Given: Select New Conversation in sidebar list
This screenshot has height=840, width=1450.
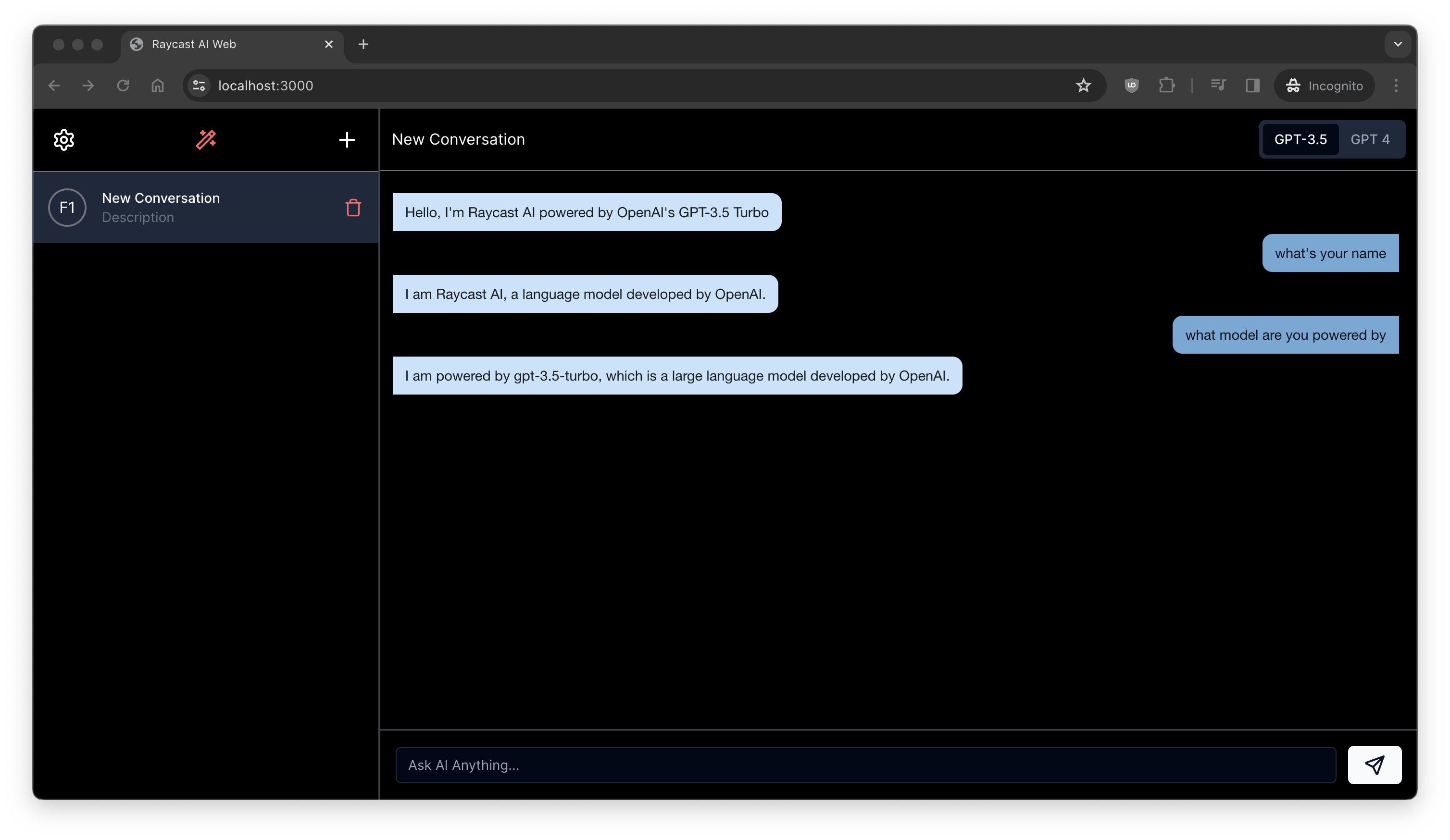Looking at the screenshot, I should click(x=205, y=208).
